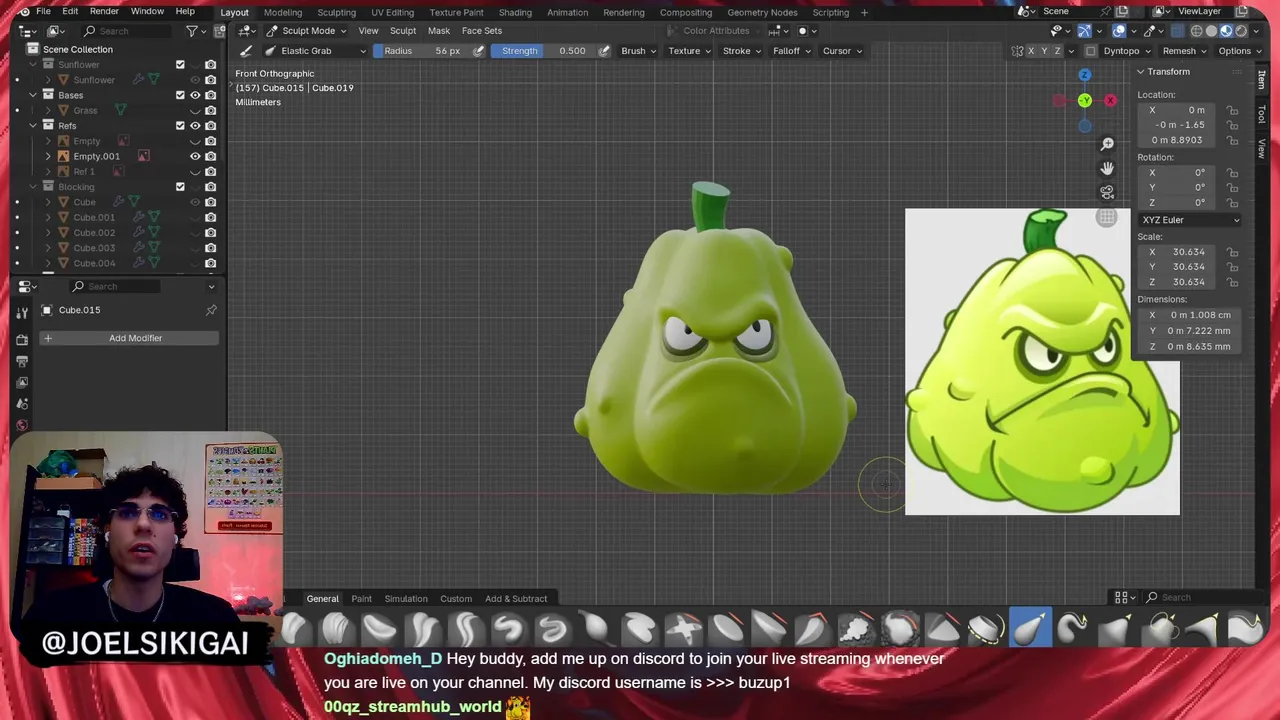
Task: Open the Face Sets menu
Action: click(482, 31)
